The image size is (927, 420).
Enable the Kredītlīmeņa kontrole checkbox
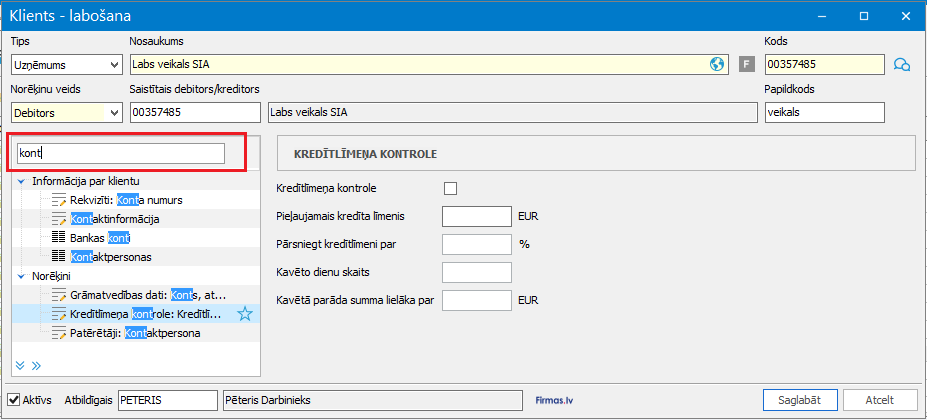click(x=450, y=188)
